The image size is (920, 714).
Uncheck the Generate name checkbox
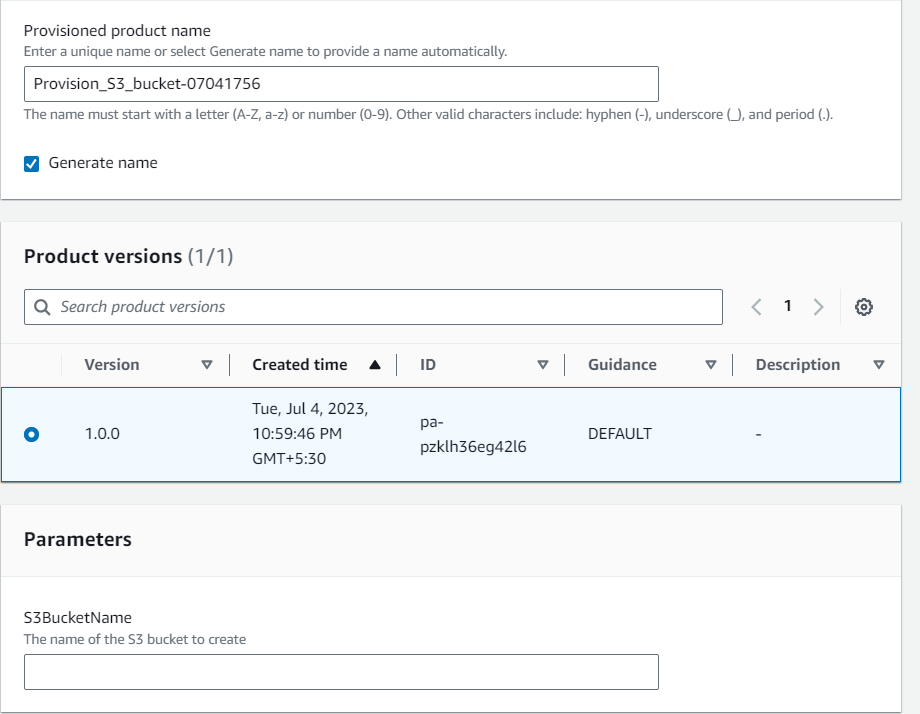pos(33,162)
